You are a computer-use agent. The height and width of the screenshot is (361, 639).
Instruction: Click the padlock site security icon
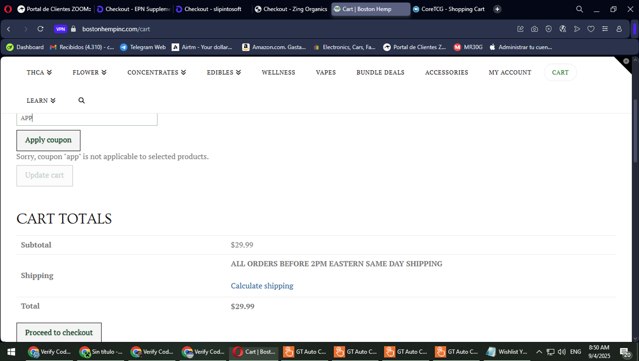[x=73, y=29]
